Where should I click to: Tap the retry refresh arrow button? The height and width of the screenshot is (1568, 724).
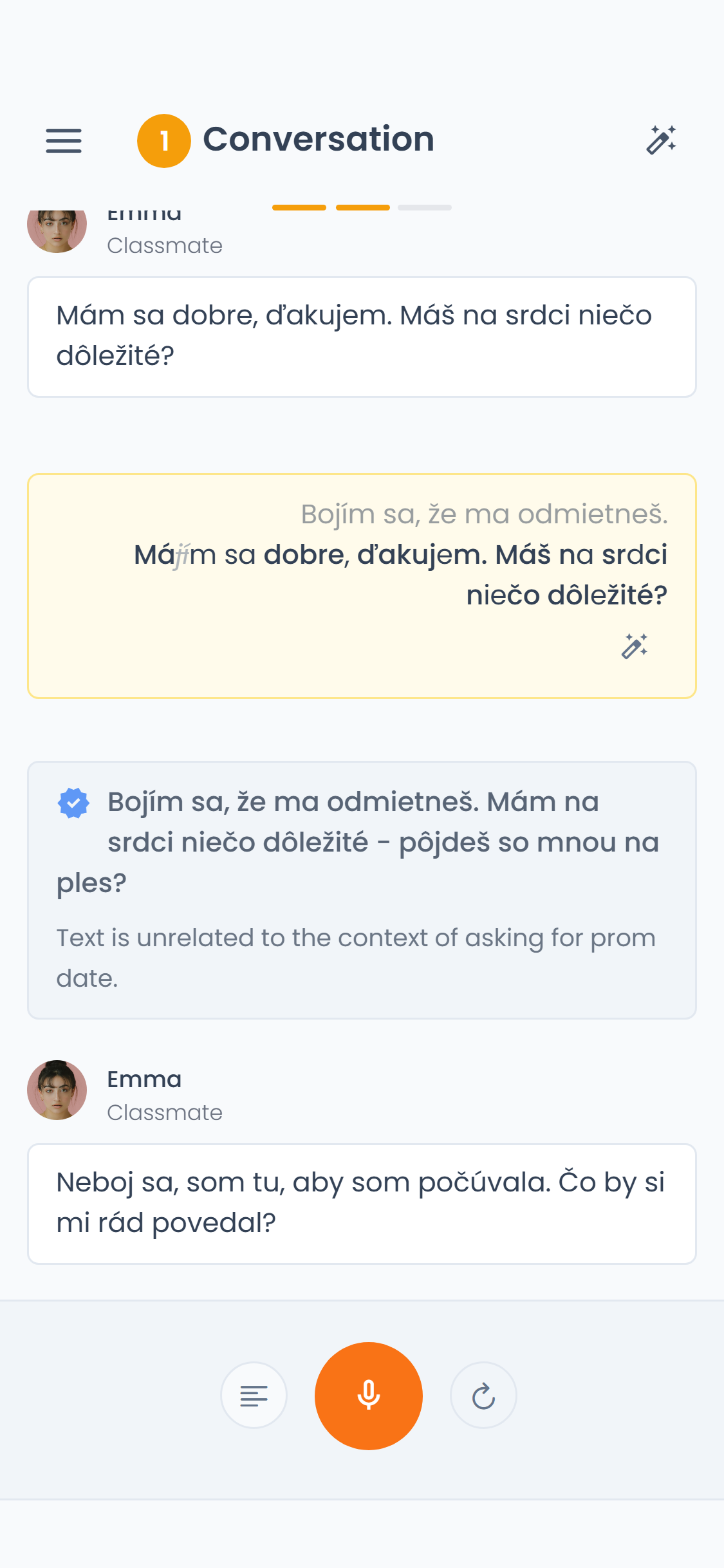coord(483,1395)
